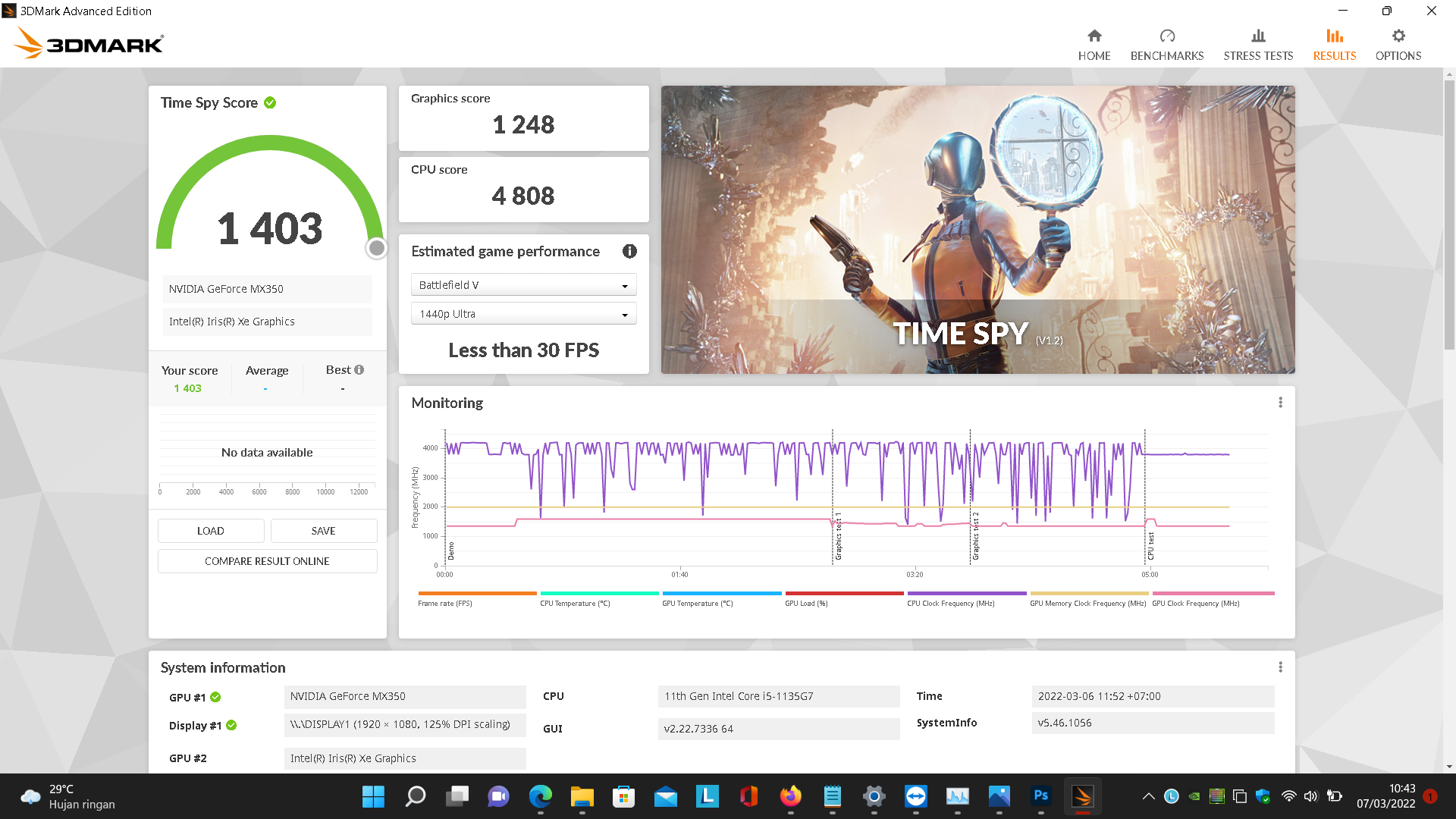1456x819 pixels.
Task: Click the SystemInfo version v5.46.1056
Action: coord(1153,723)
